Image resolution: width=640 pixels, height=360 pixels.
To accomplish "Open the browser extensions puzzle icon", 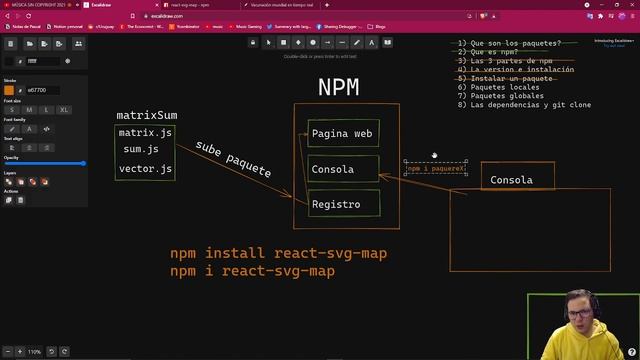I will pyautogui.click(x=600, y=16).
